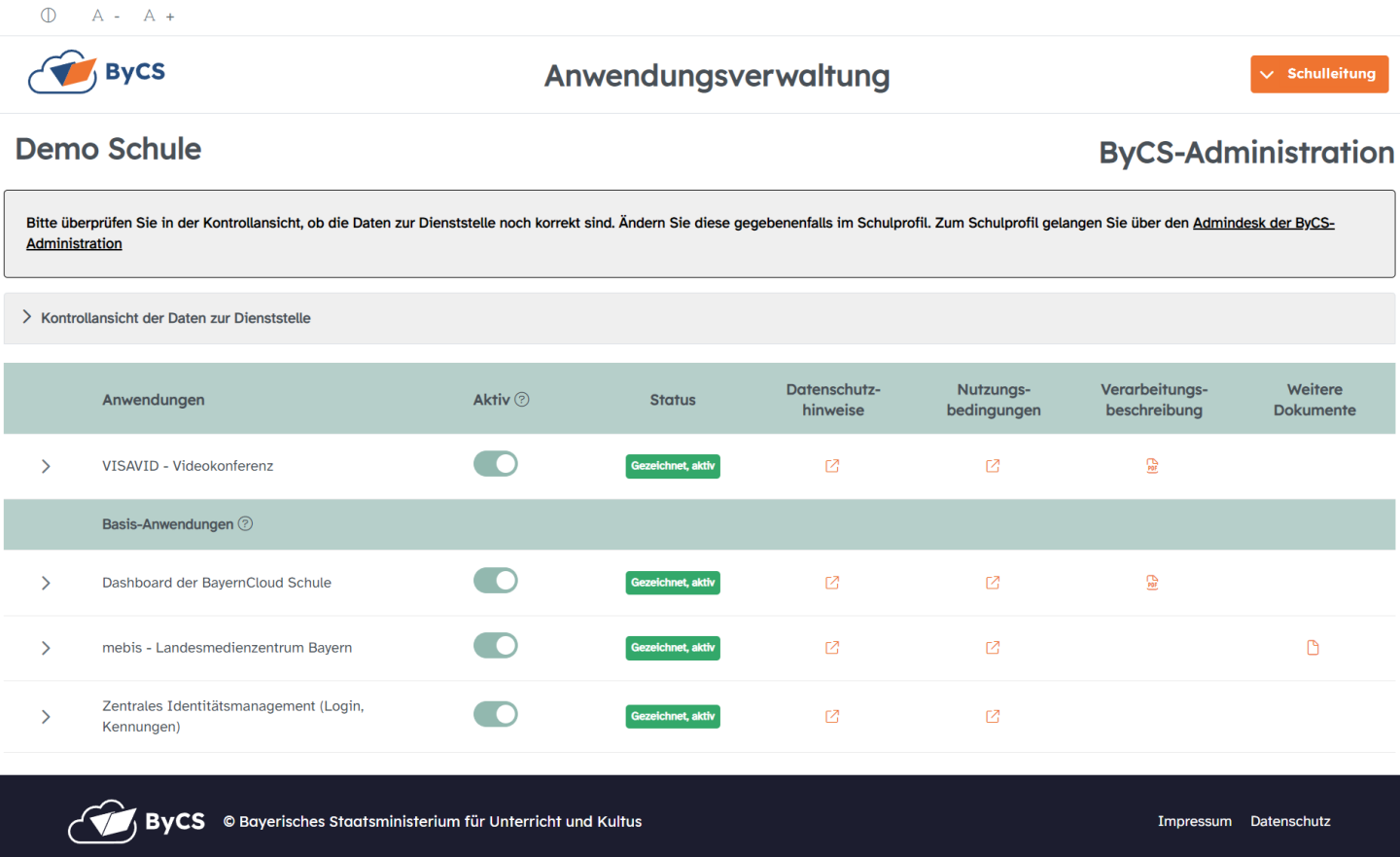The image size is (1400, 857).
Task: Open Nutzungsbedingungen link icon for VISAVID
Action: (x=993, y=466)
